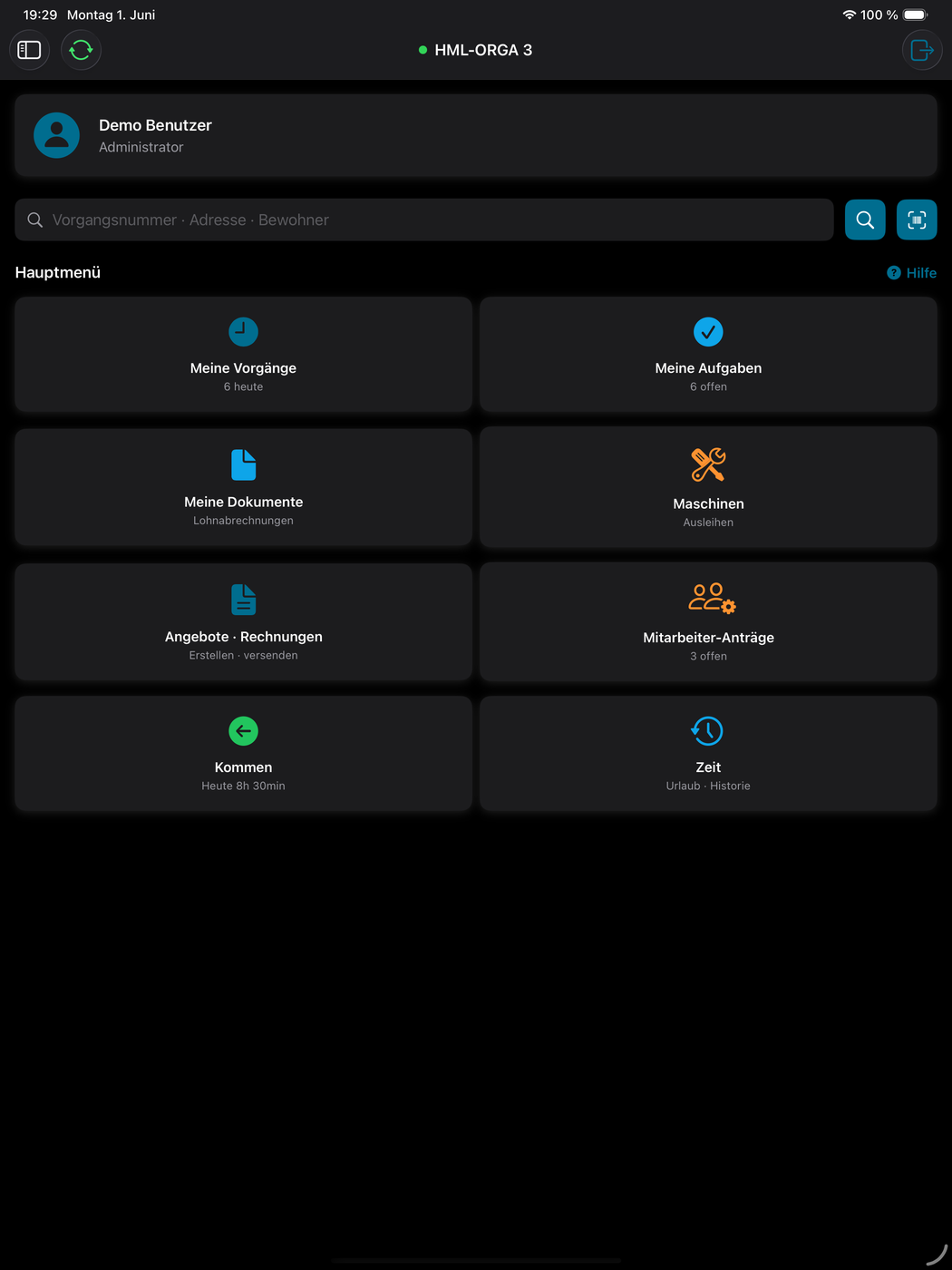Tap the 'Ausleihen' subtitle
Viewport: 952px width, 1270px height.
point(708,523)
